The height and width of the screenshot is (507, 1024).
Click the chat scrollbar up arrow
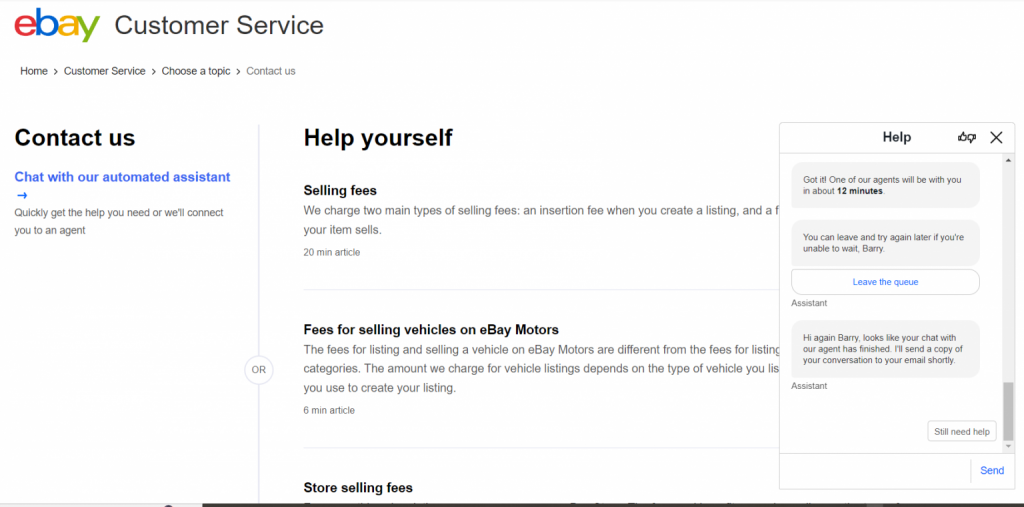point(1008,160)
